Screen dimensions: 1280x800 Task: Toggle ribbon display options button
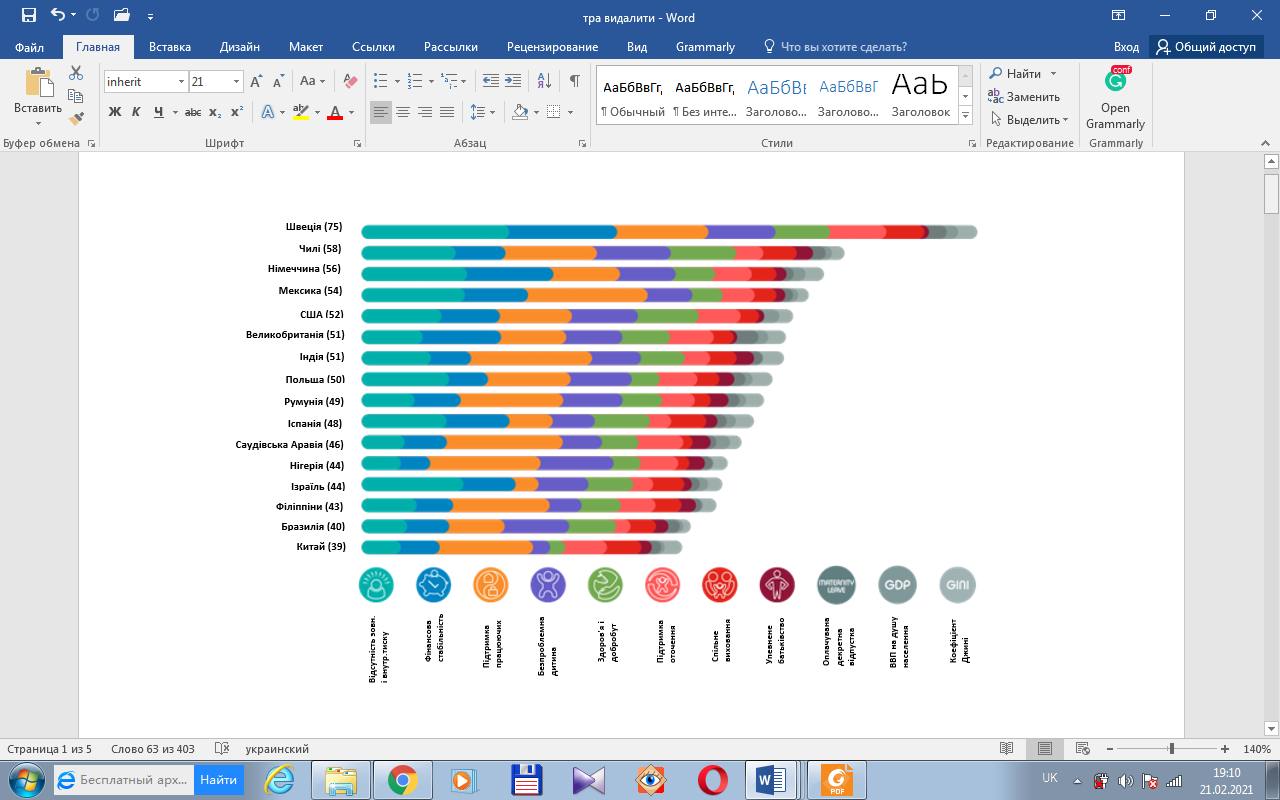[x=1118, y=16]
